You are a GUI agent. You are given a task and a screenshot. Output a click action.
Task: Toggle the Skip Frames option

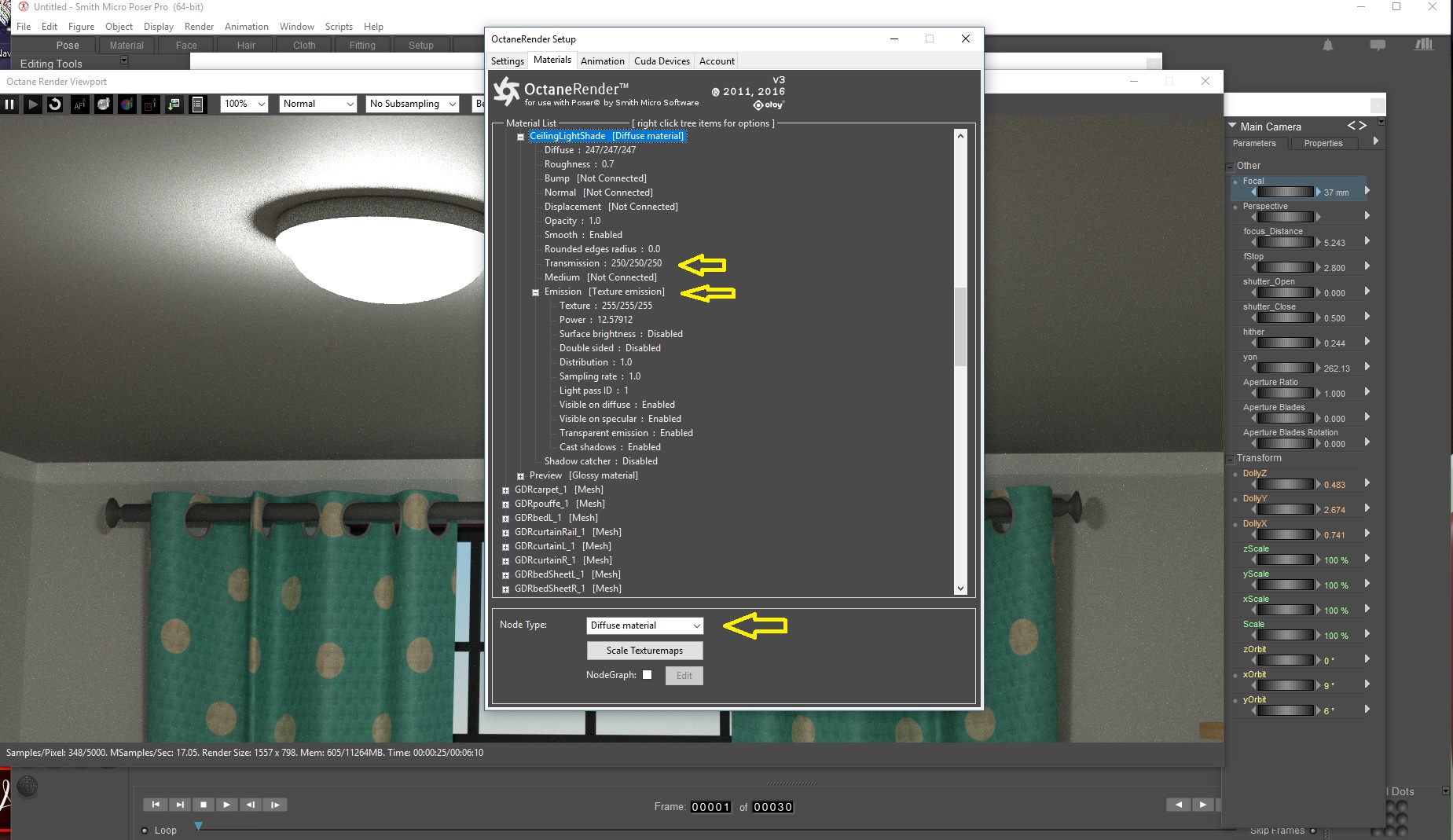tap(1313, 831)
